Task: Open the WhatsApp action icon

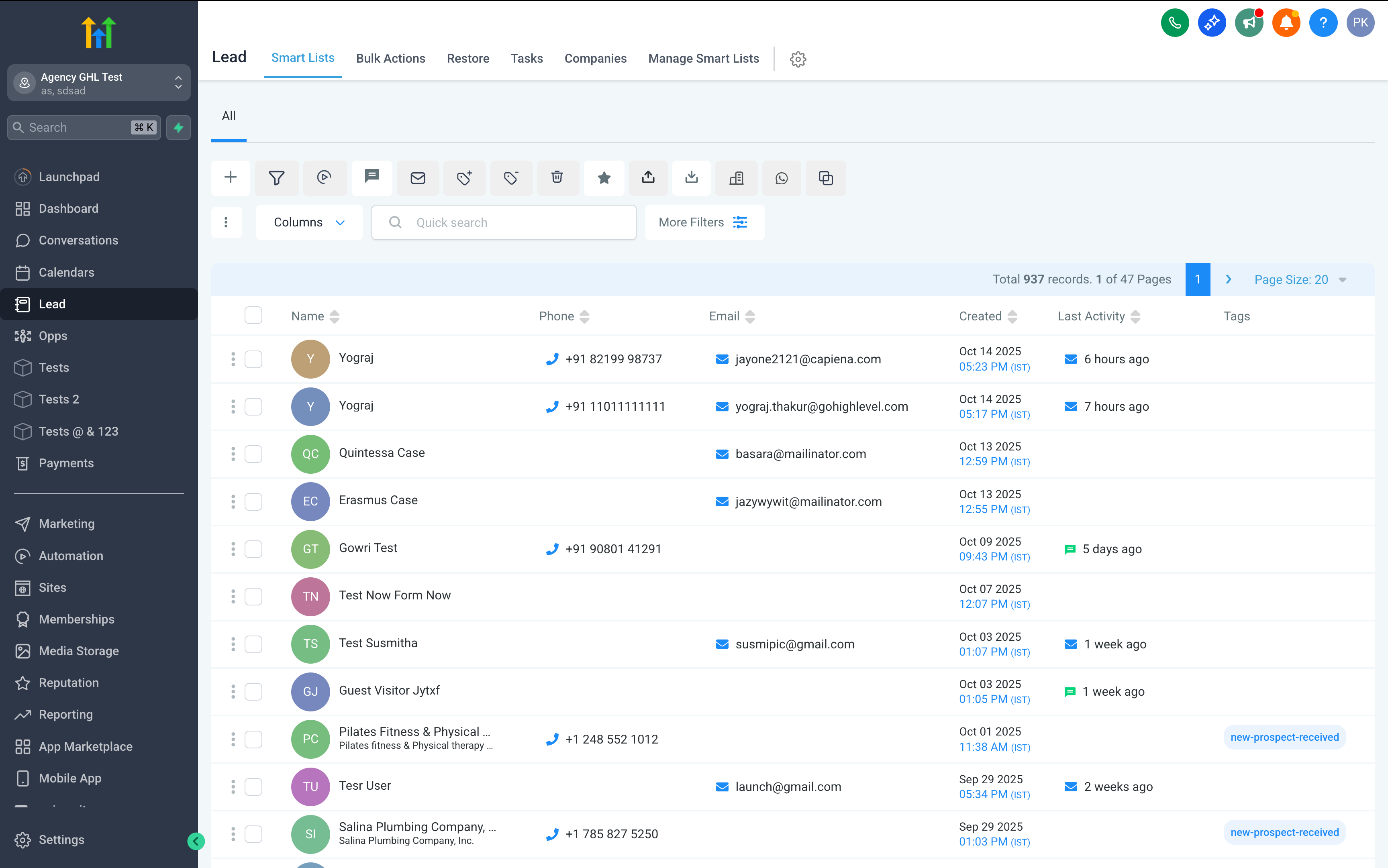Action: [782, 178]
